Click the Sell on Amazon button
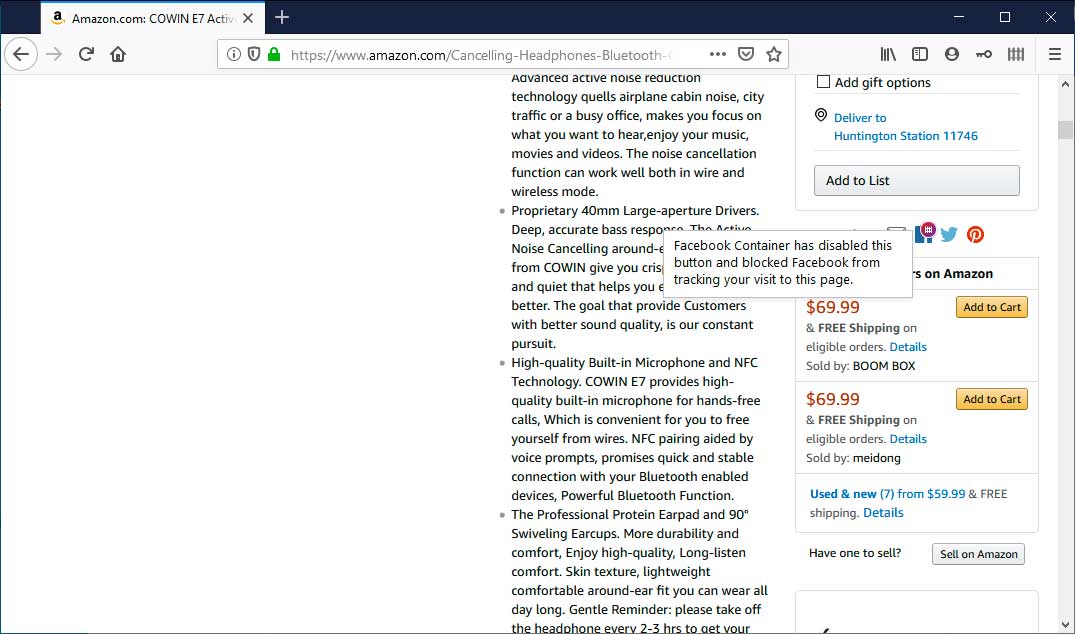Viewport: 1075px width, 634px height. tap(978, 554)
